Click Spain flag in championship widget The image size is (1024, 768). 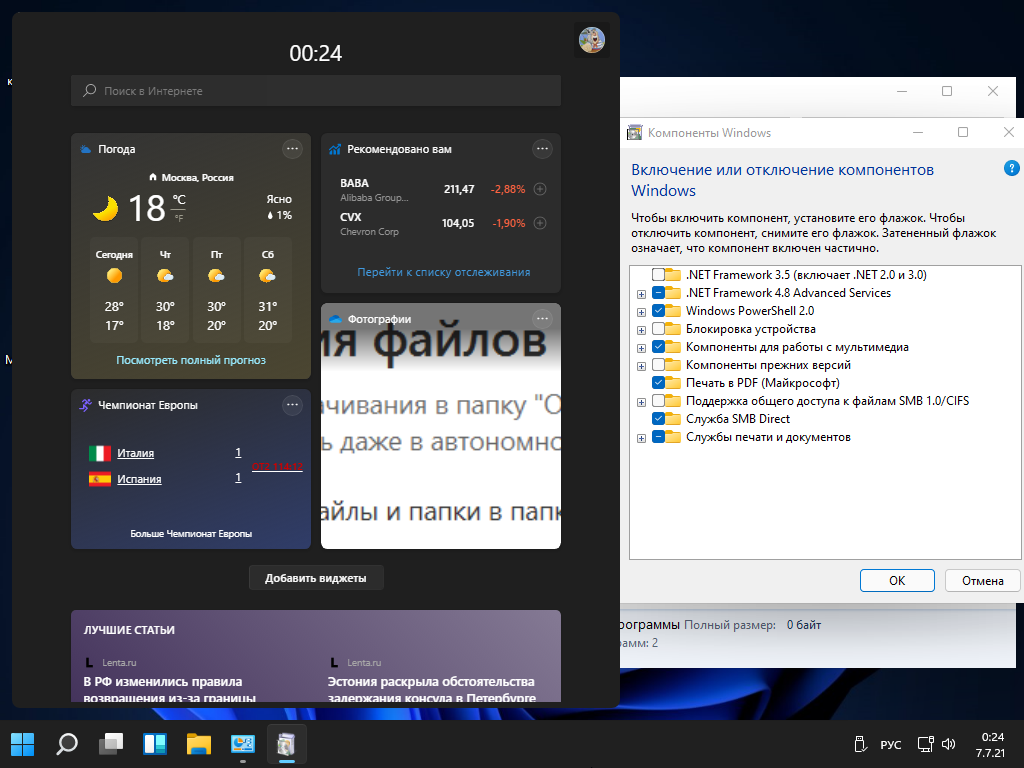(100, 479)
